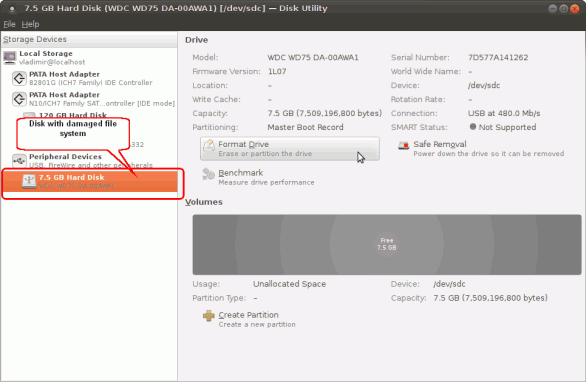Click the USB at 480.0 Mb/s connection value

(504, 113)
